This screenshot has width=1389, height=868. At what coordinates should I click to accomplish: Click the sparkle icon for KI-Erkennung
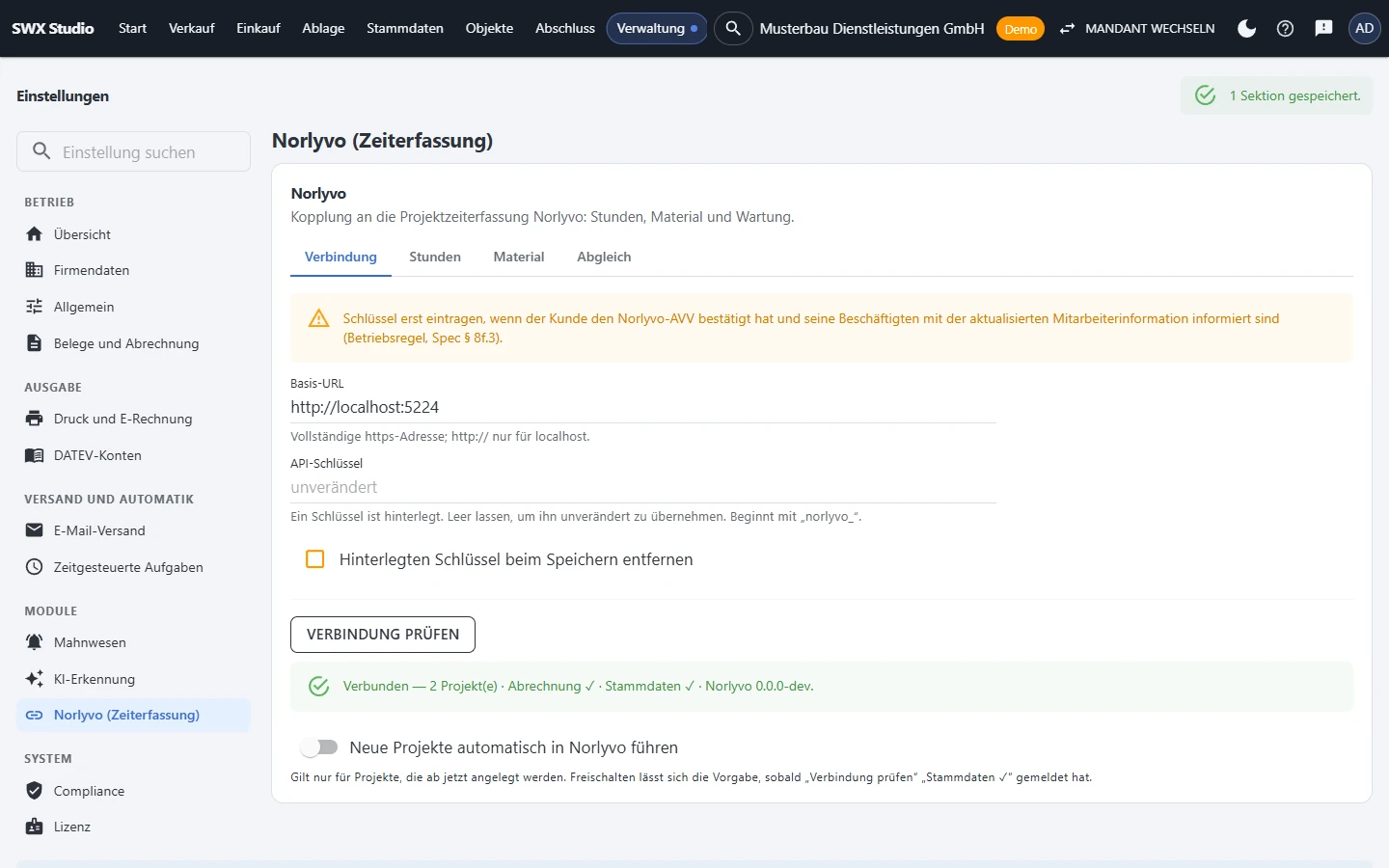click(x=35, y=679)
